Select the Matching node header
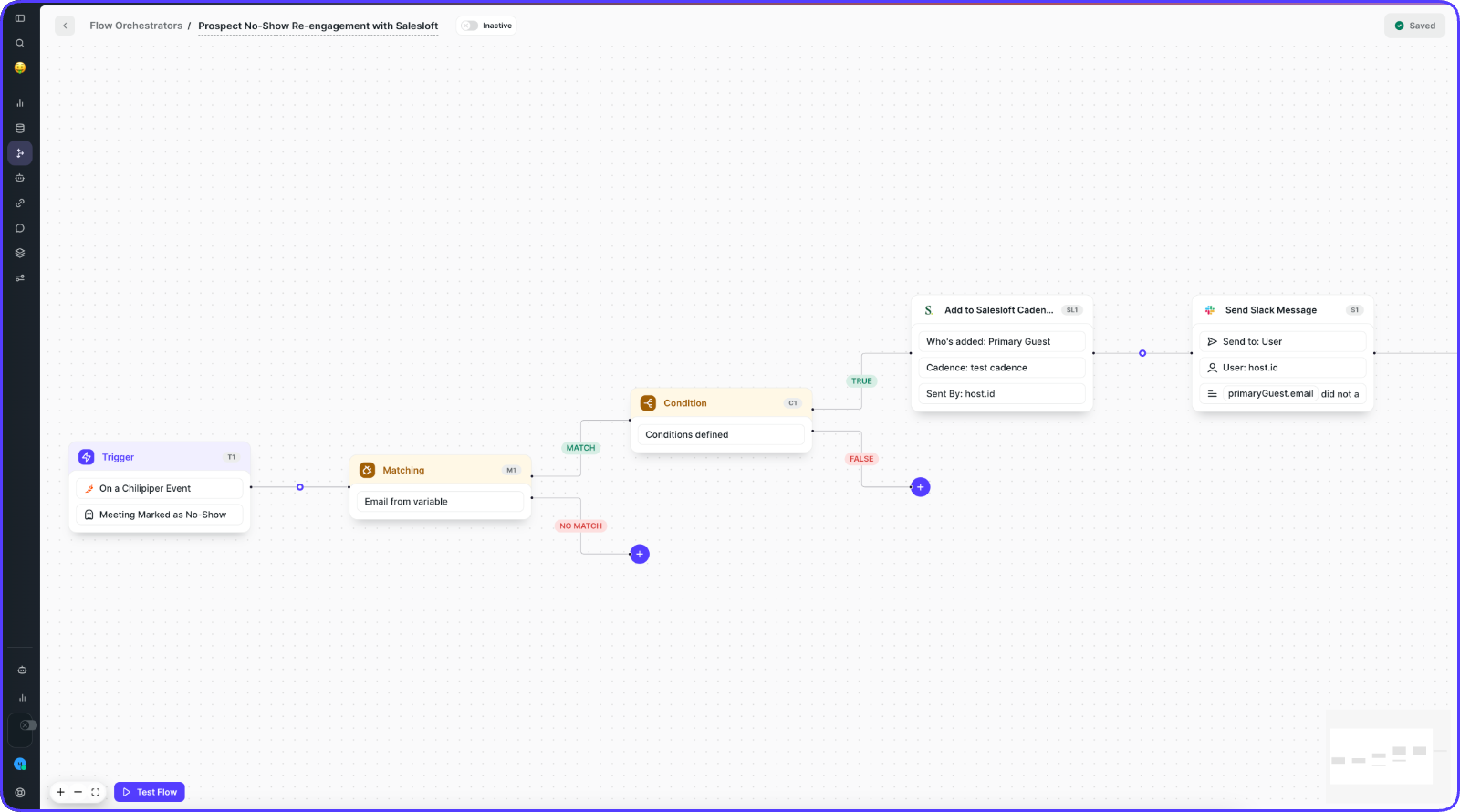 tap(441, 471)
